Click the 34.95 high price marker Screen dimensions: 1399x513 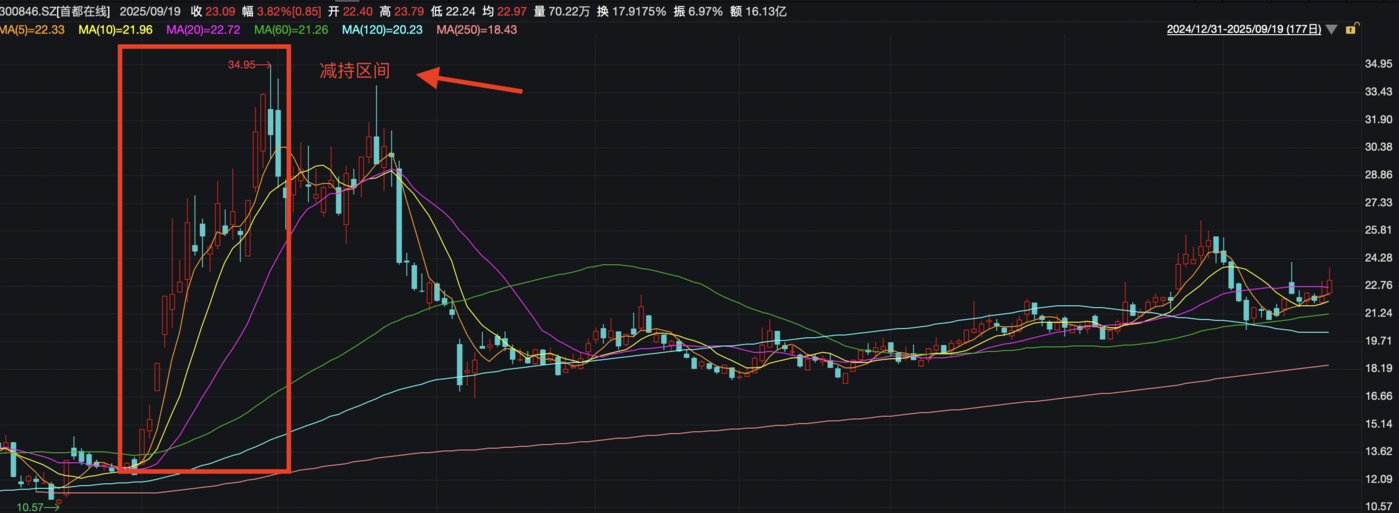point(242,65)
